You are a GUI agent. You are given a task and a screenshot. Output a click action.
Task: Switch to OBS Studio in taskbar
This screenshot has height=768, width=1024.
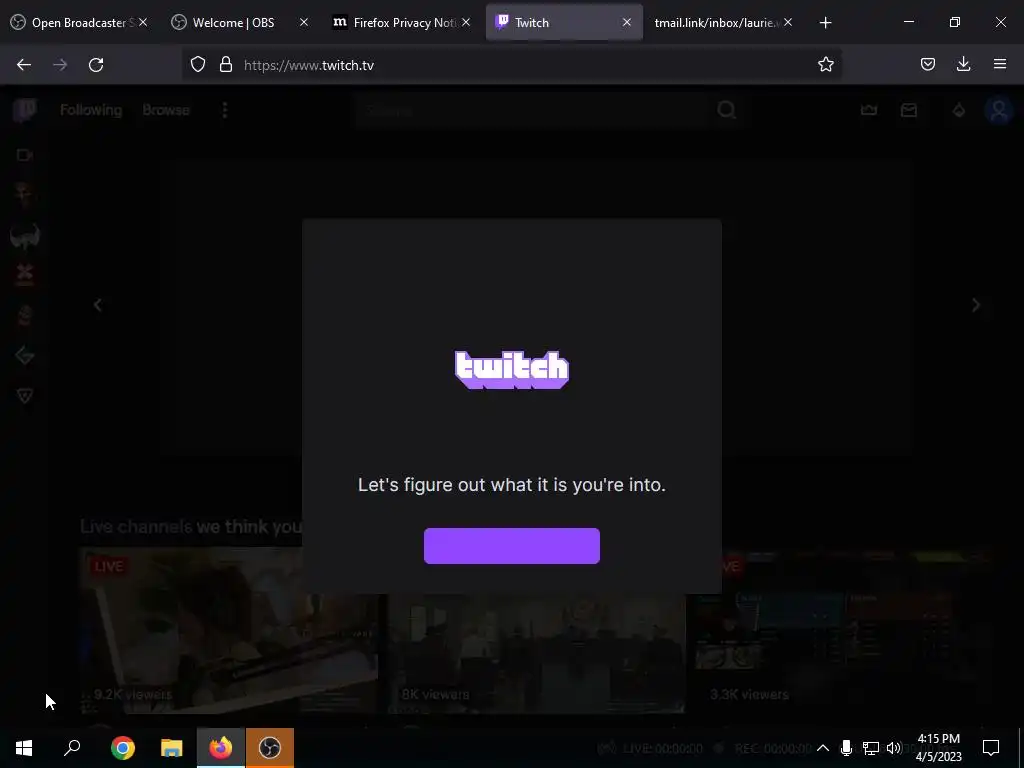coord(270,748)
